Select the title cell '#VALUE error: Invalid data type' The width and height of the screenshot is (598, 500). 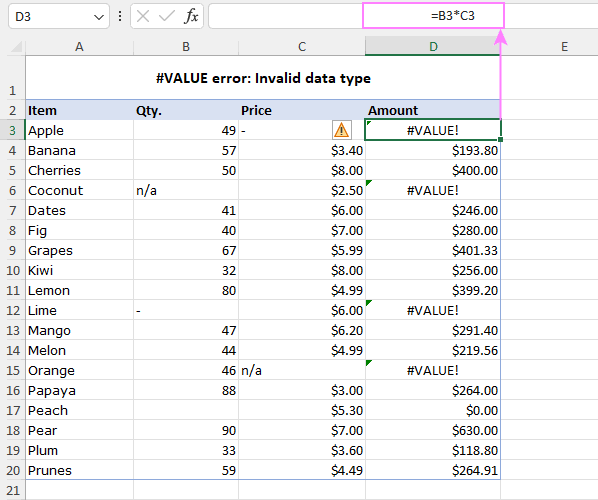pyautogui.click(x=263, y=78)
